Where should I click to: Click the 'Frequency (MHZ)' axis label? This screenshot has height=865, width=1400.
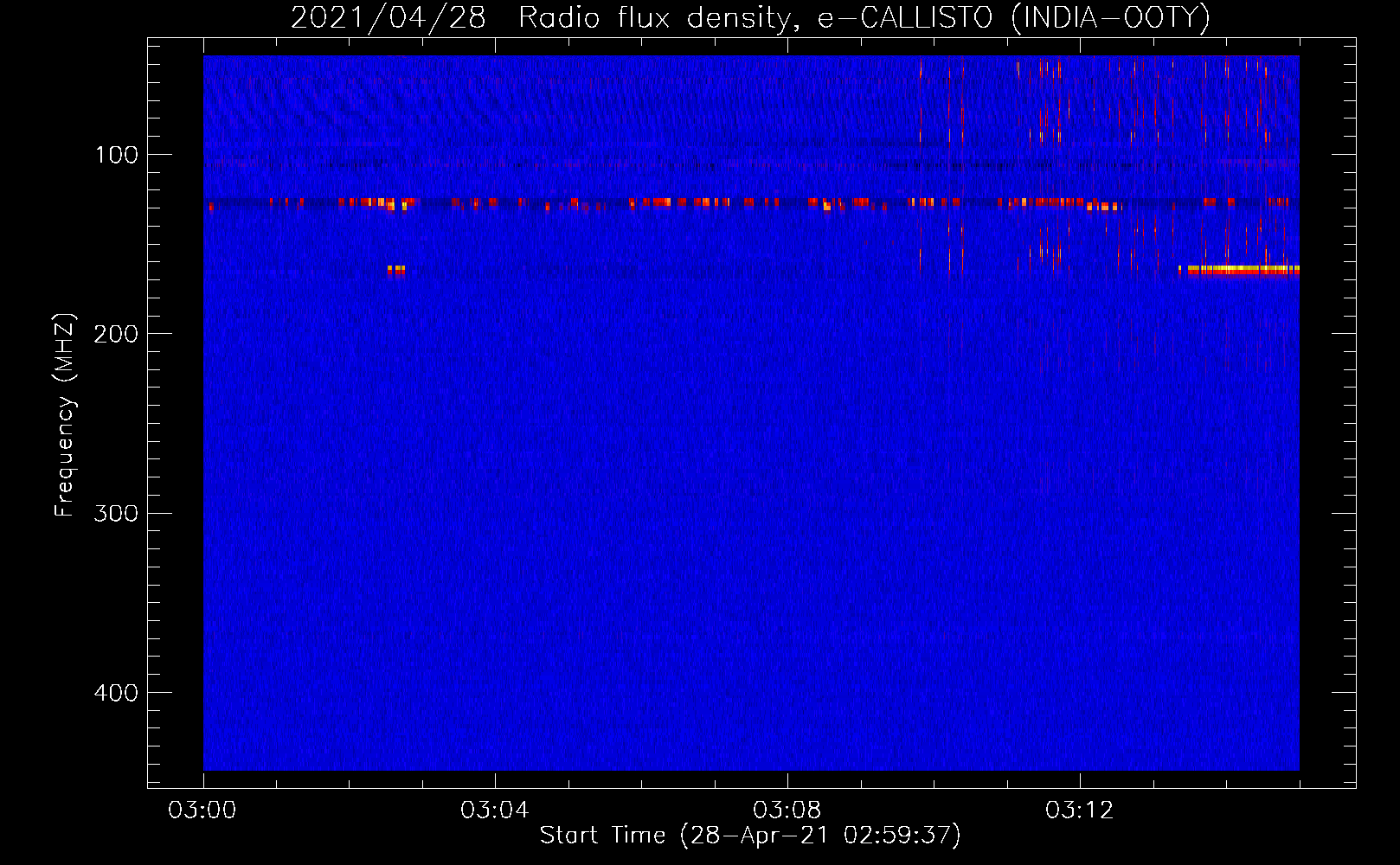click(x=66, y=414)
